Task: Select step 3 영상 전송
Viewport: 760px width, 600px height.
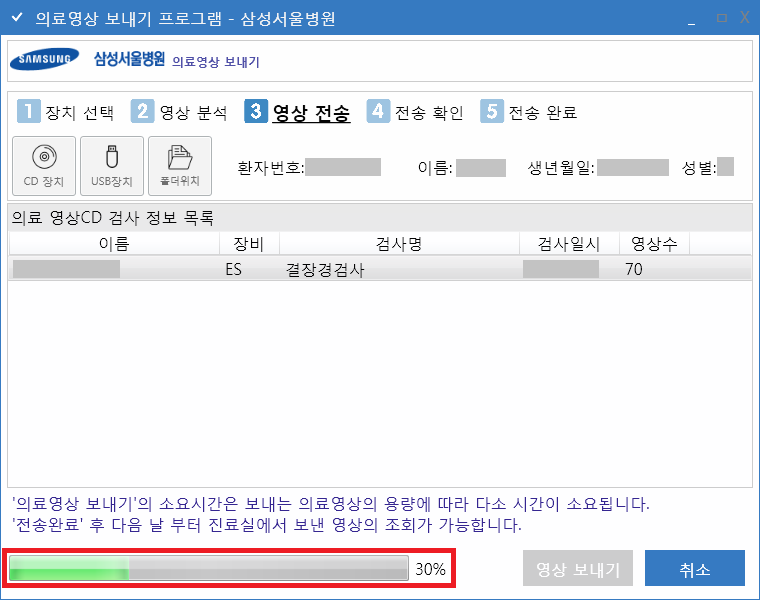Action: pyautogui.click(x=297, y=111)
